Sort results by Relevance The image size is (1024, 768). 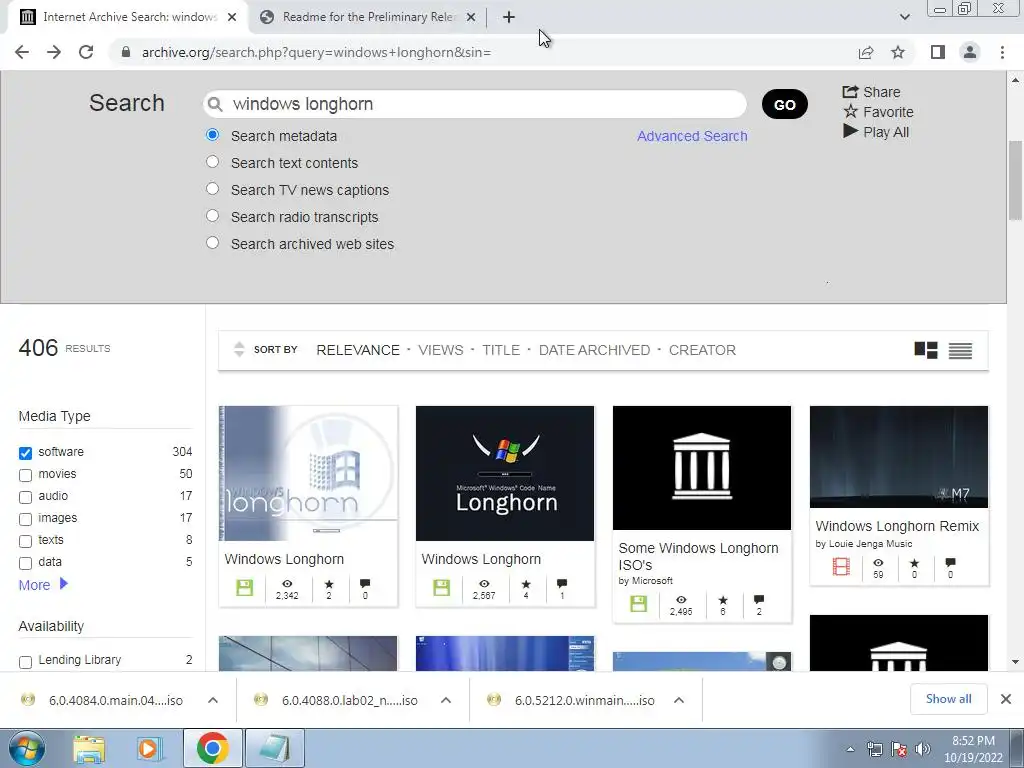[358, 350]
